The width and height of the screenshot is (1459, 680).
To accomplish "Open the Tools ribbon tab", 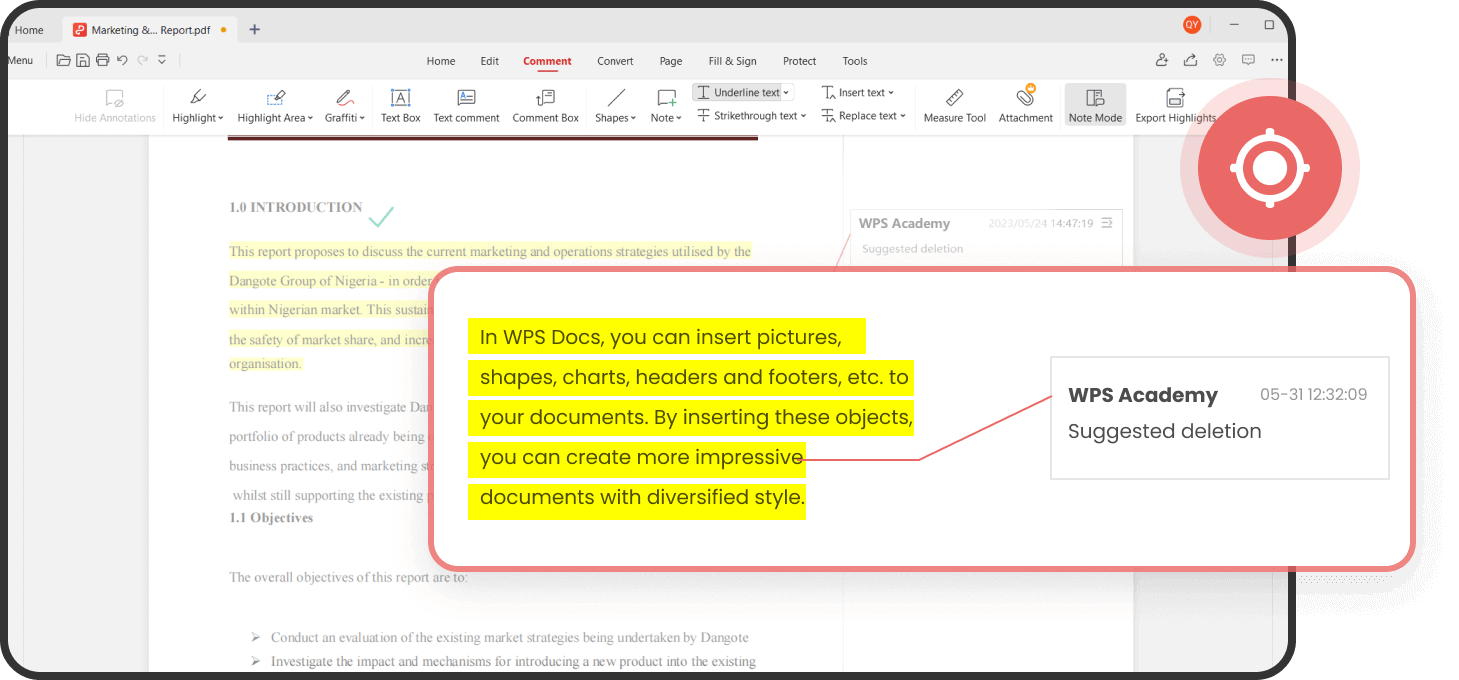I will coord(855,61).
